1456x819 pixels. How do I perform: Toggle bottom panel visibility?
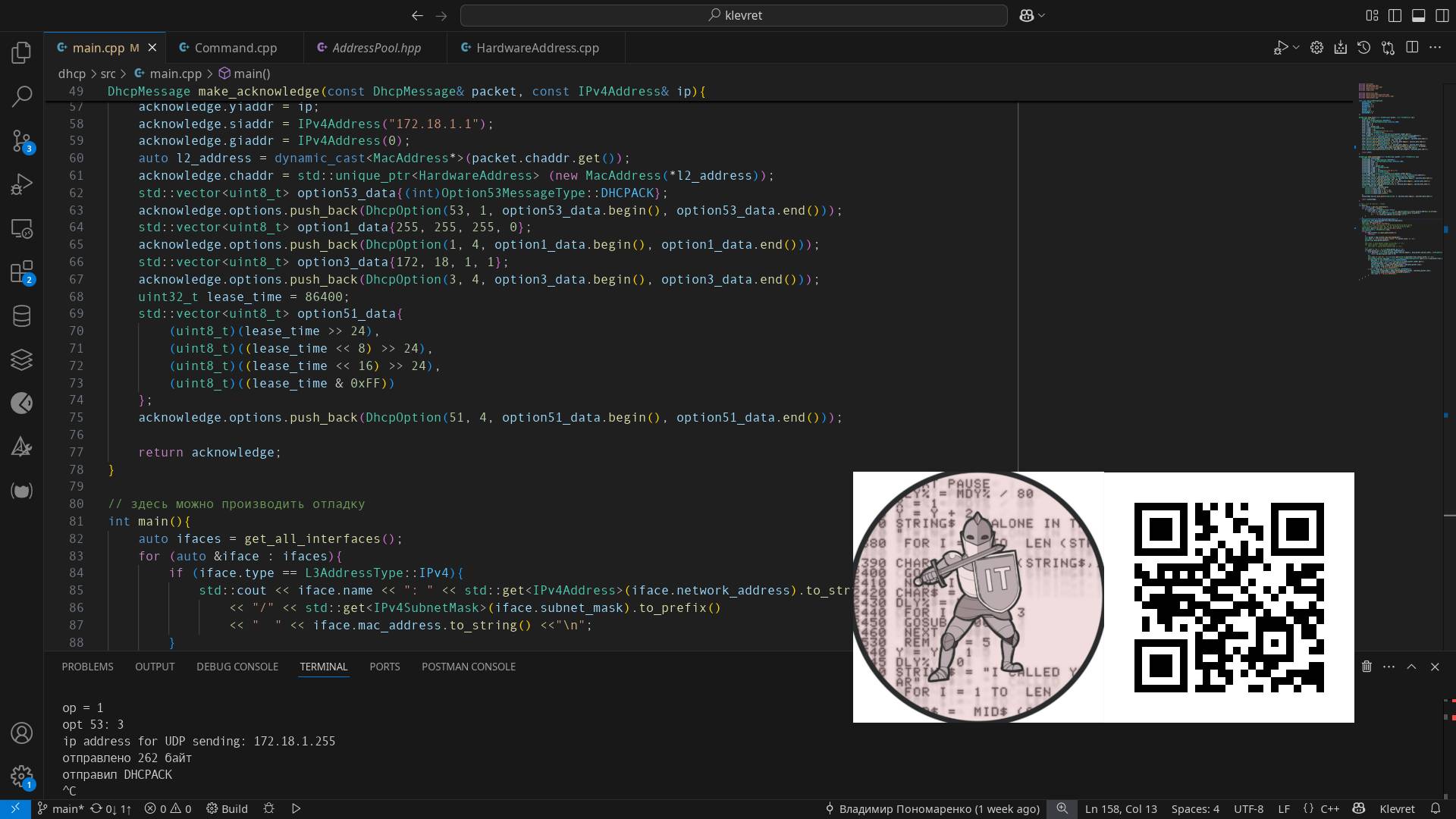1418,15
